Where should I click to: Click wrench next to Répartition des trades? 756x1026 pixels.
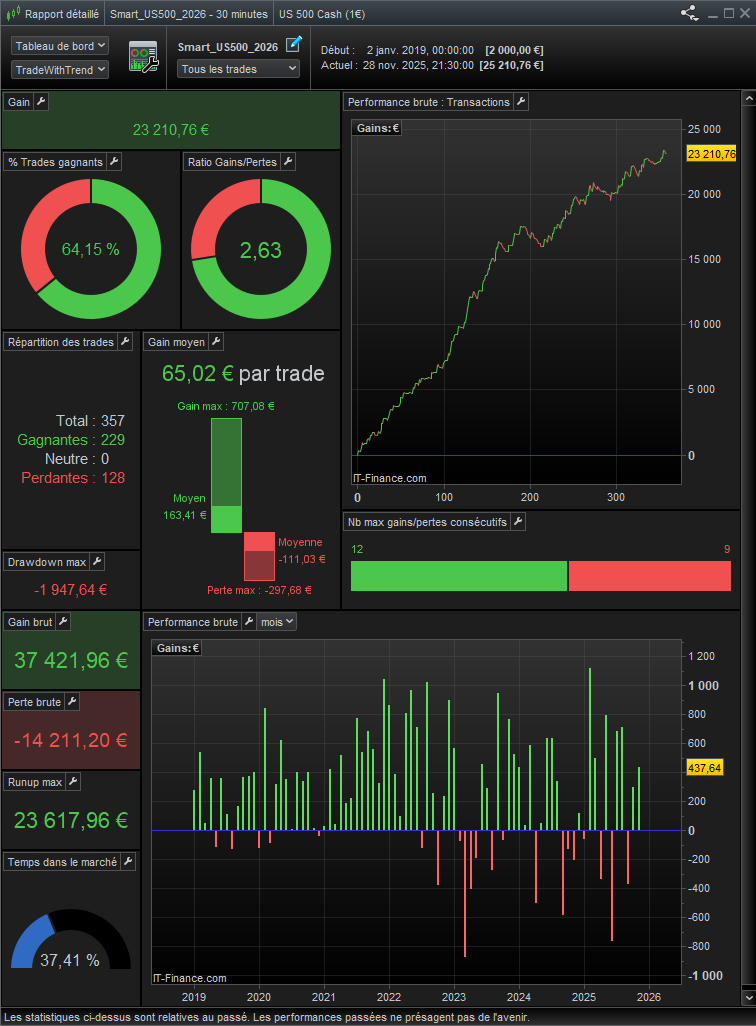(x=125, y=342)
